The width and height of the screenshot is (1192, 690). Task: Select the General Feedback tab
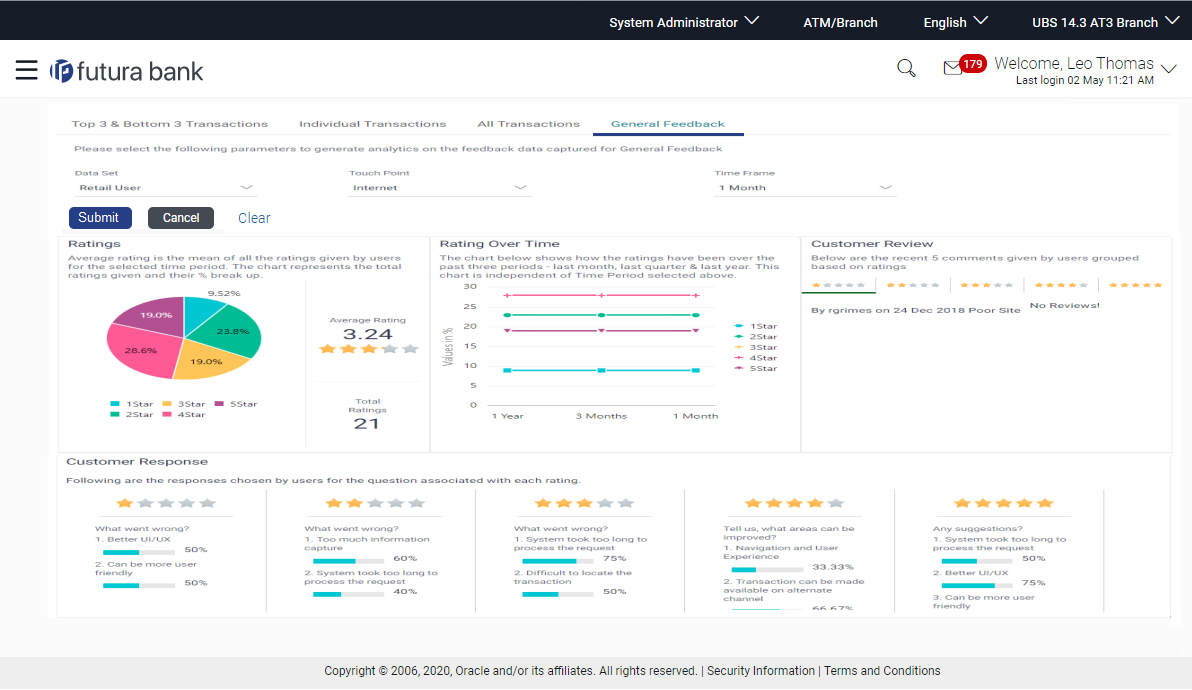[x=667, y=124]
